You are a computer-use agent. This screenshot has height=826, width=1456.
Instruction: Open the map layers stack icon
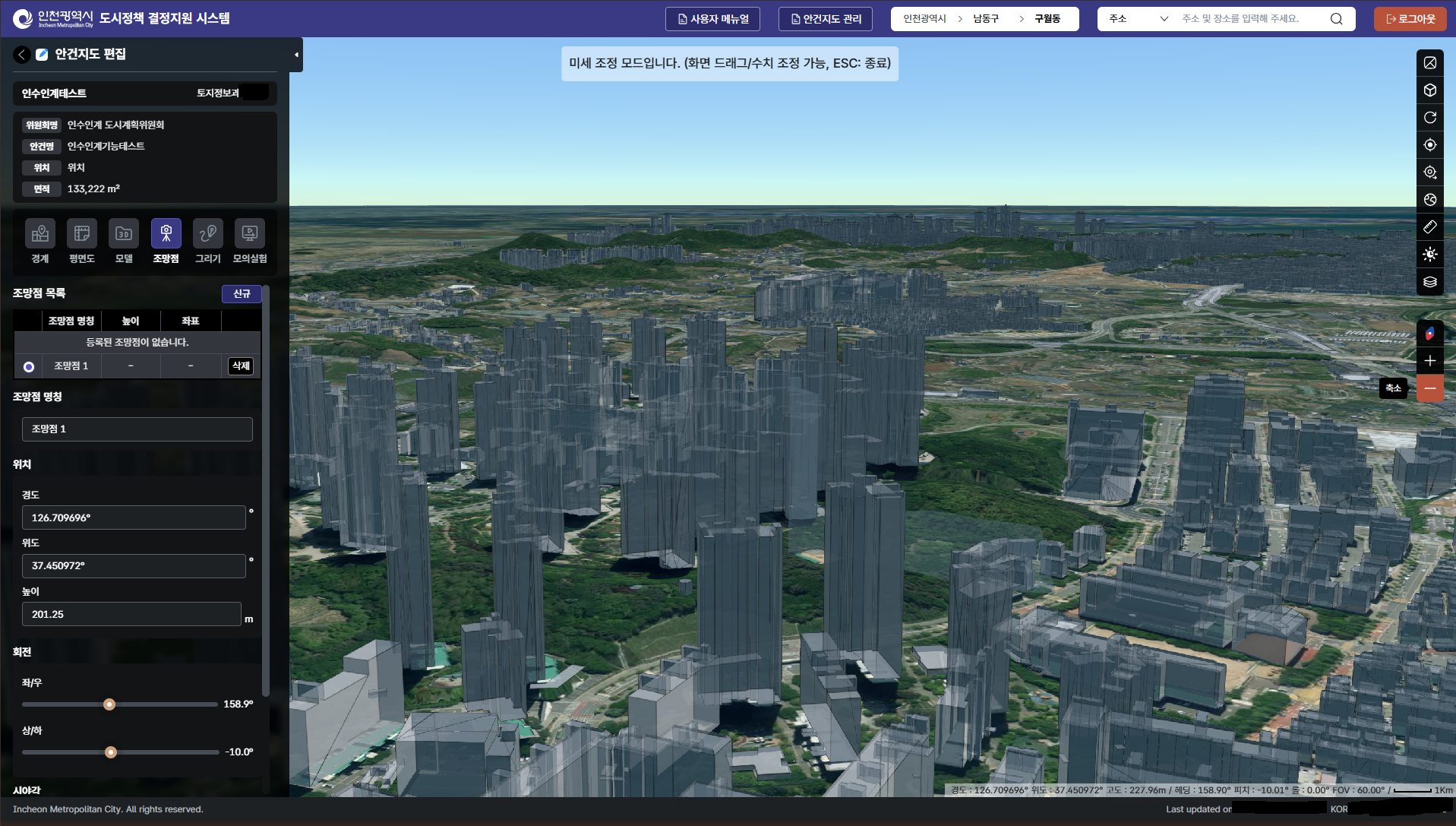[1429, 282]
